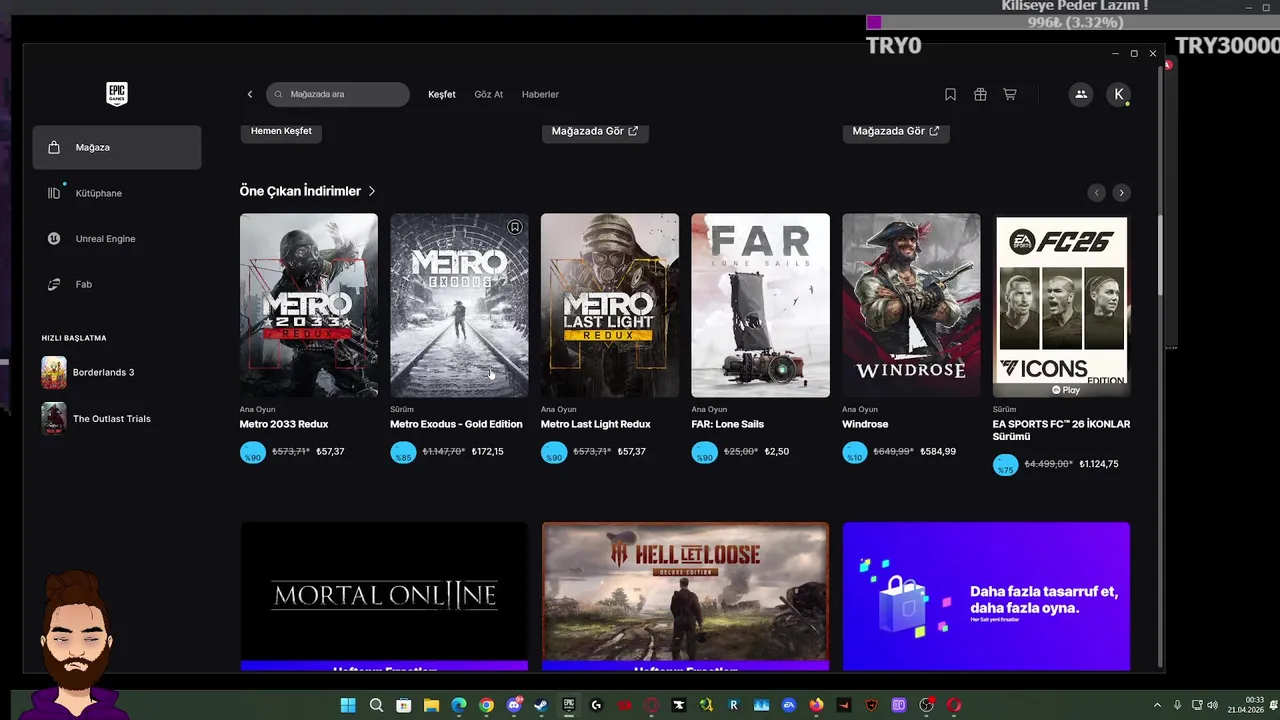This screenshot has width=1280, height=720.
Task: Open the wishlist bookmark icon in header
Action: click(x=950, y=94)
